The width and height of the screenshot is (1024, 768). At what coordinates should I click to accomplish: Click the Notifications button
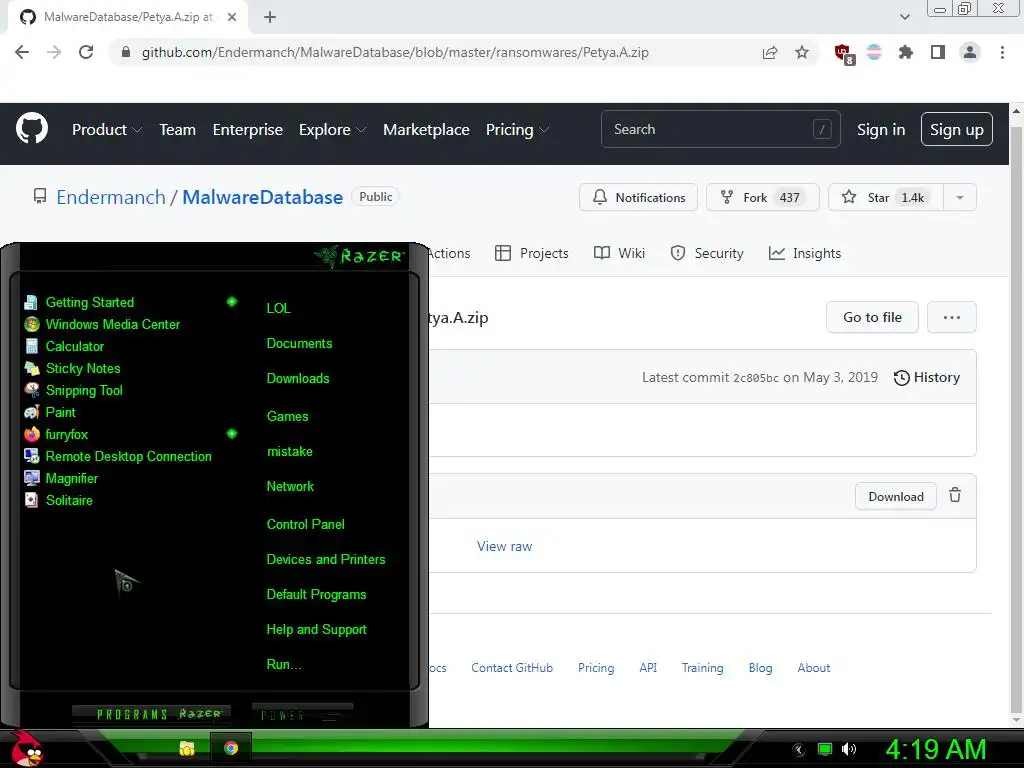[x=638, y=197]
